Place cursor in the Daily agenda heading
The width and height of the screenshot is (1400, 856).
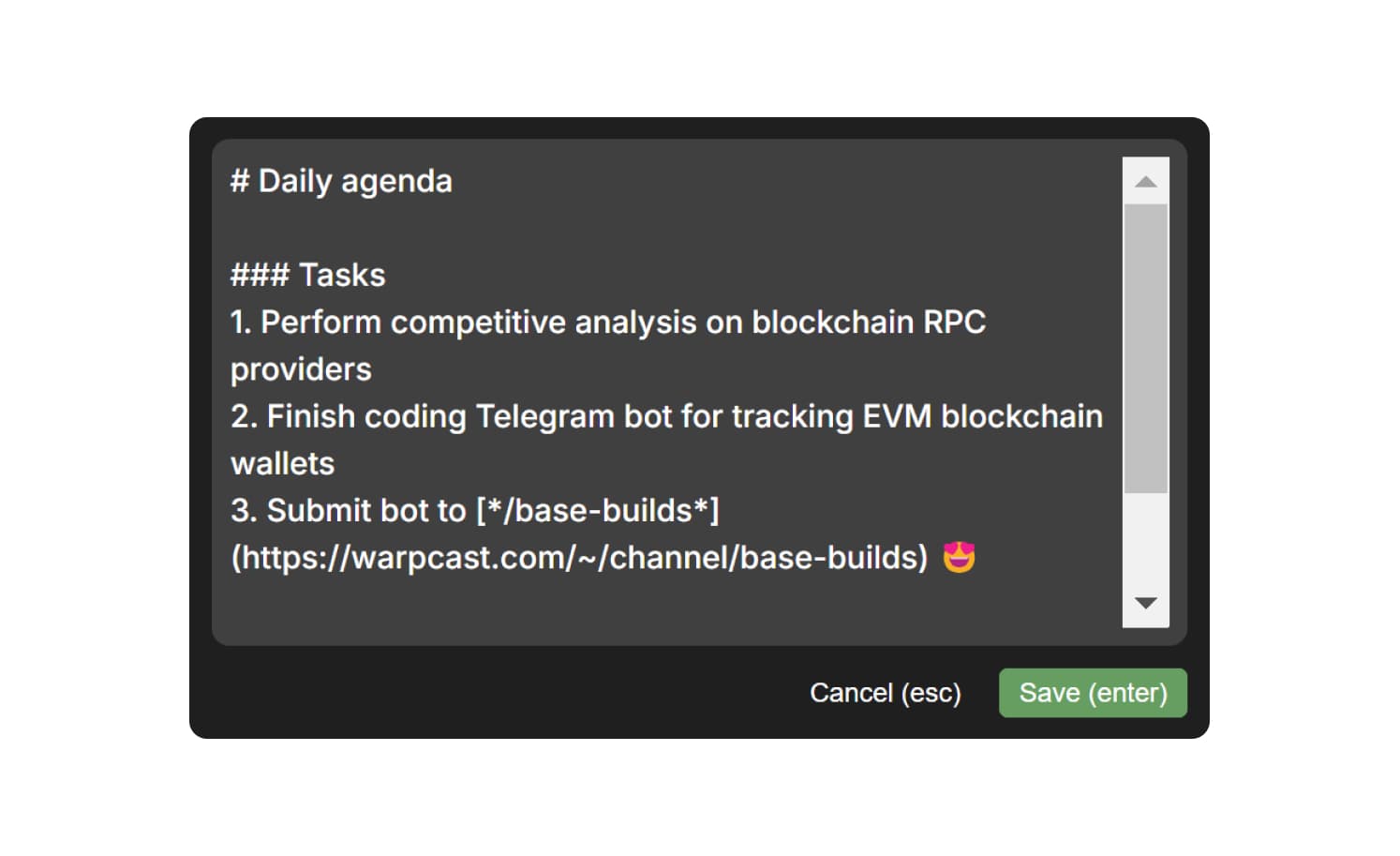point(341,181)
